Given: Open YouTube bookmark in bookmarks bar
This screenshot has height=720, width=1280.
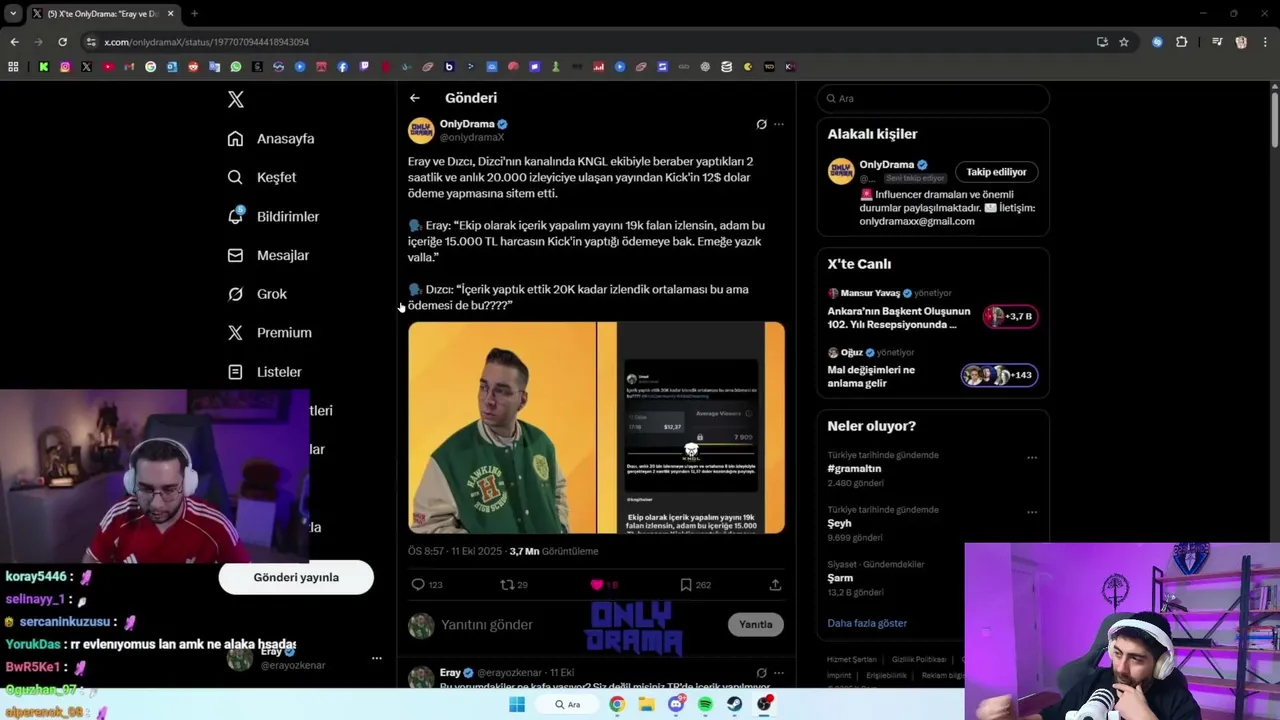Looking at the screenshot, I should (108, 67).
